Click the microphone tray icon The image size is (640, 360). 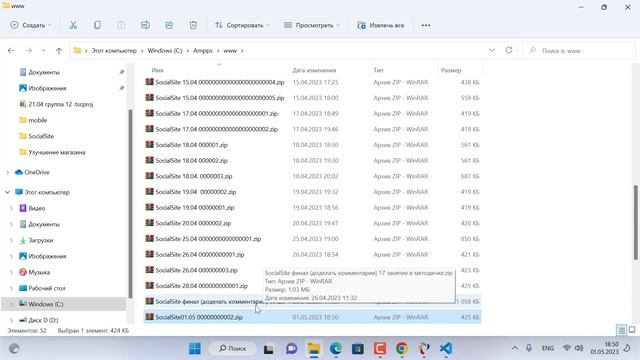tap(529, 348)
